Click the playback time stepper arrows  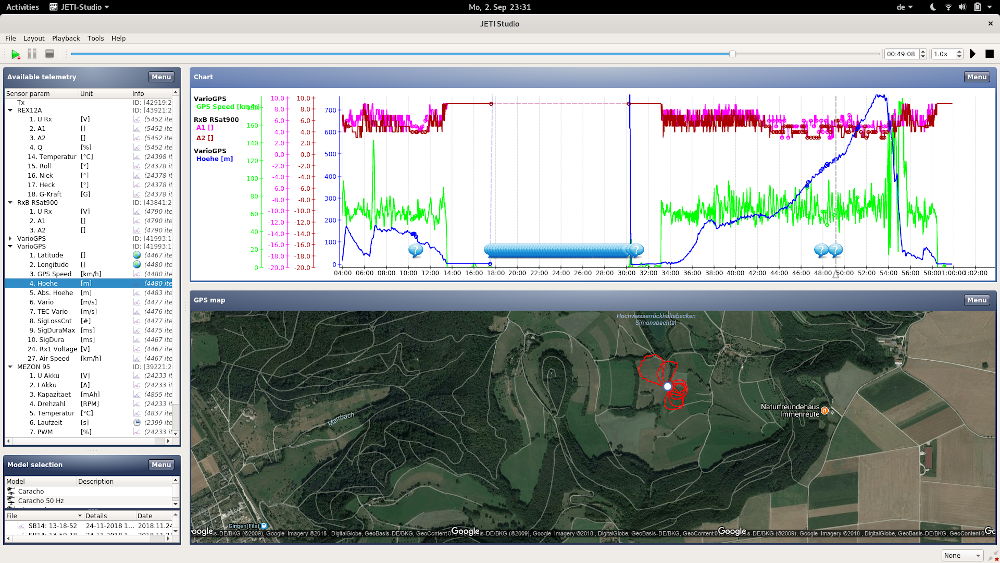[922, 54]
